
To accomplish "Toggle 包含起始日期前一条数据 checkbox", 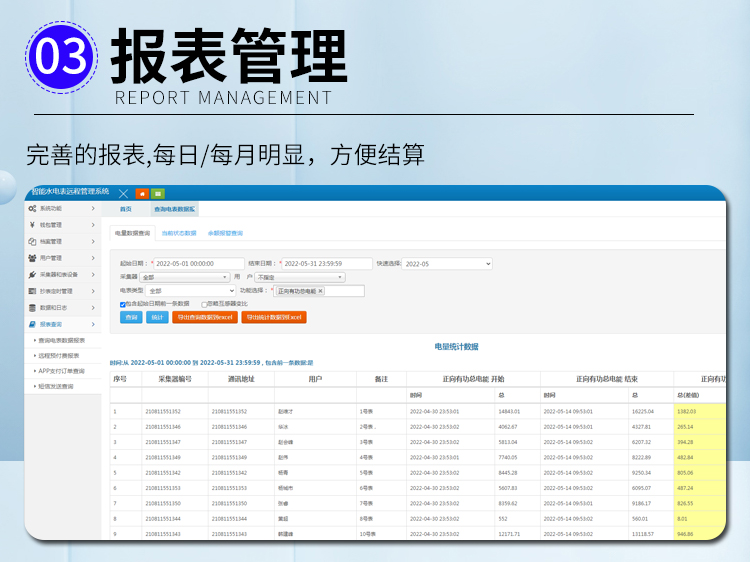I will click(122, 305).
